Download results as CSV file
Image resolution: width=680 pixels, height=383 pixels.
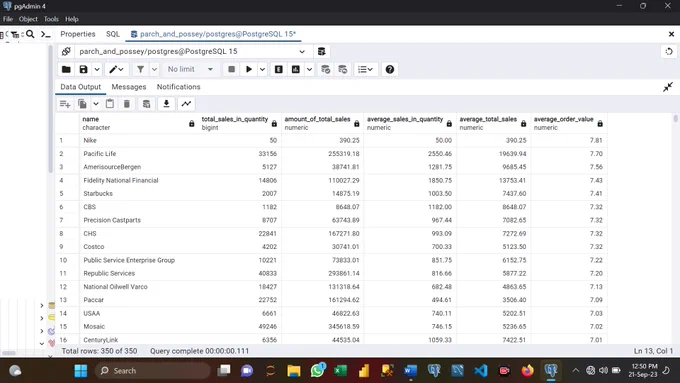click(x=166, y=104)
